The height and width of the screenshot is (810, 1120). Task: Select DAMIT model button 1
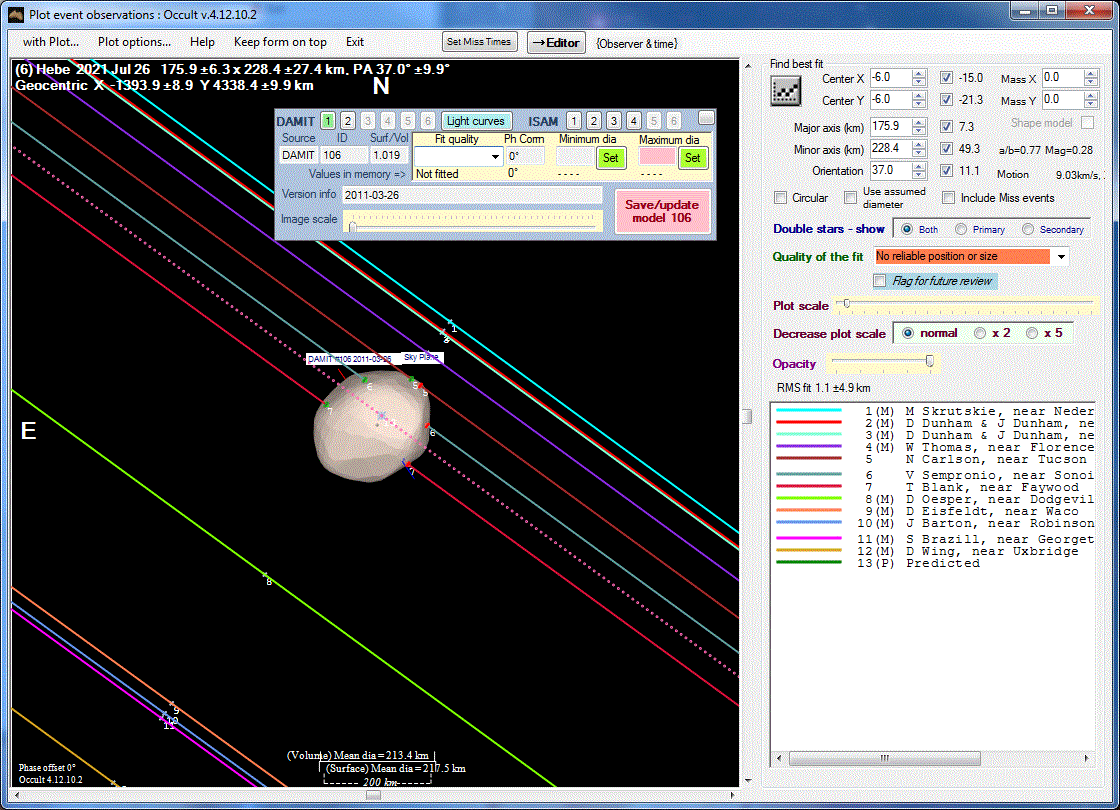[328, 121]
